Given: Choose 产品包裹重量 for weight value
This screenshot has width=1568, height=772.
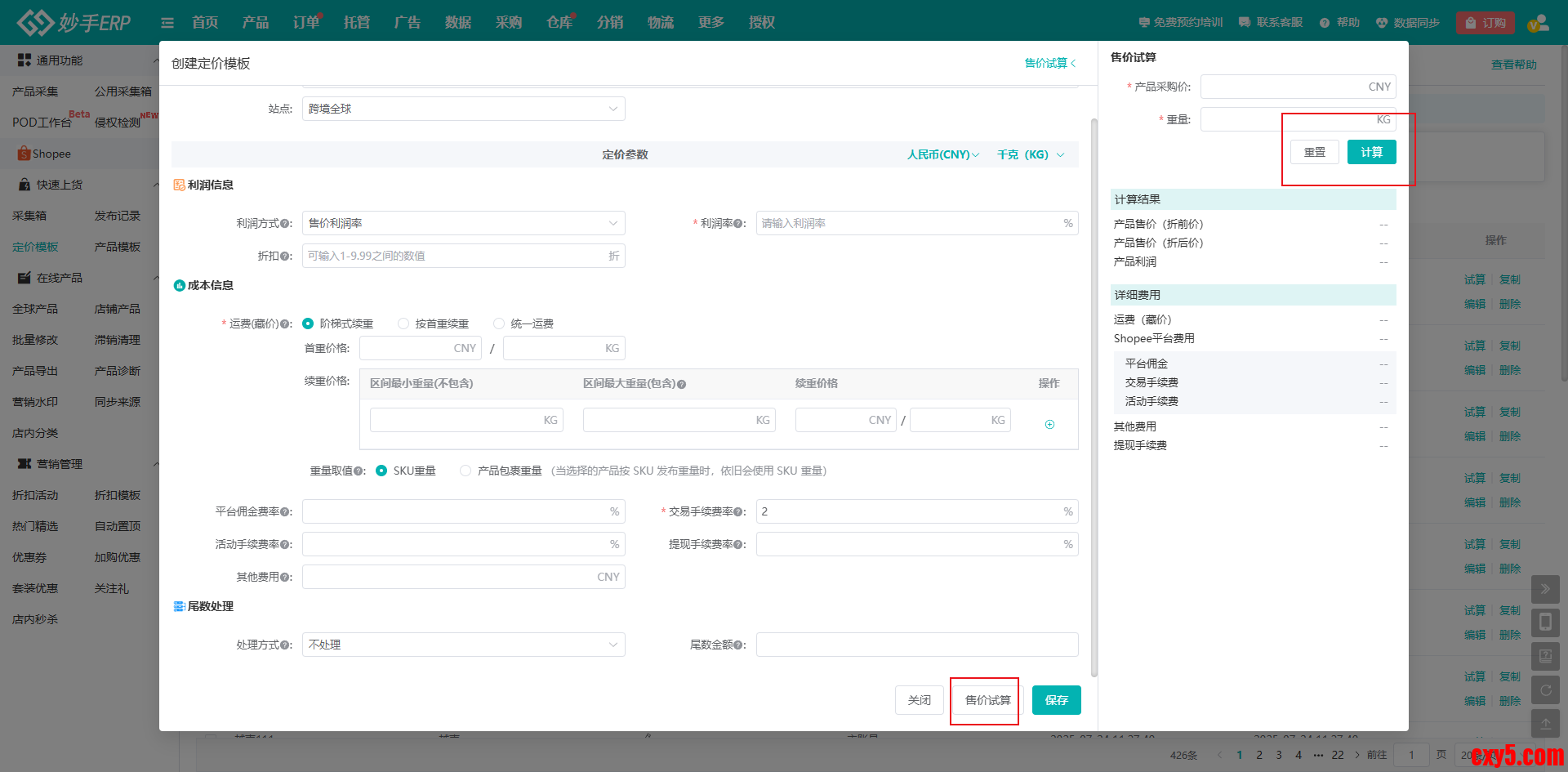Looking at the screenshot, I should click(465, 471).
